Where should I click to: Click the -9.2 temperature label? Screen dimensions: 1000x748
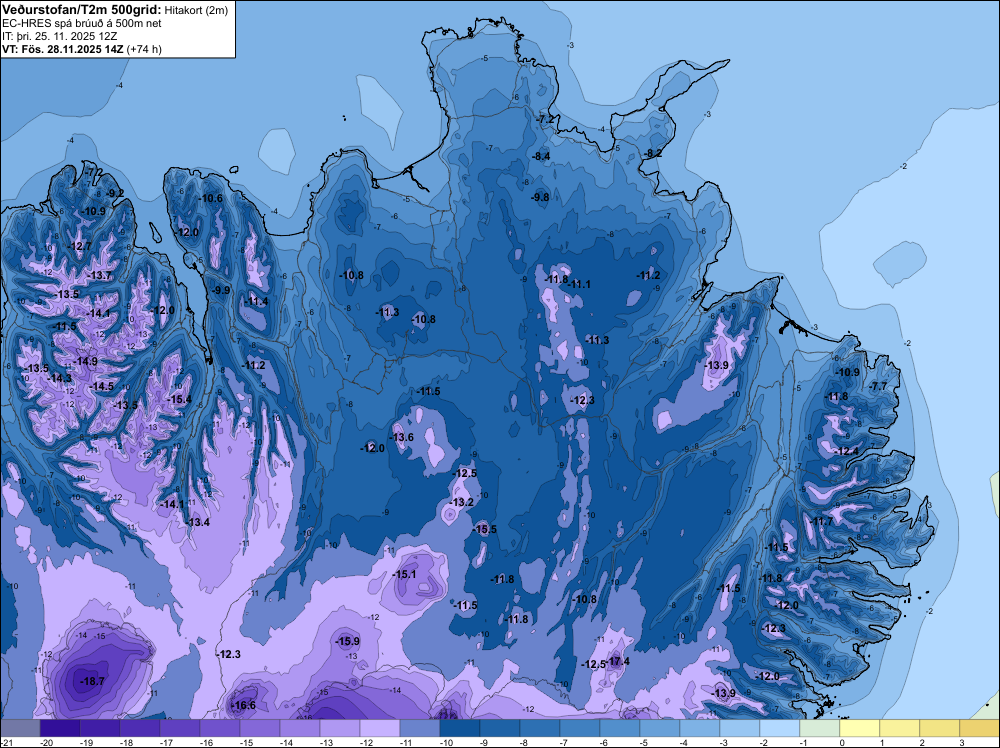114,193
